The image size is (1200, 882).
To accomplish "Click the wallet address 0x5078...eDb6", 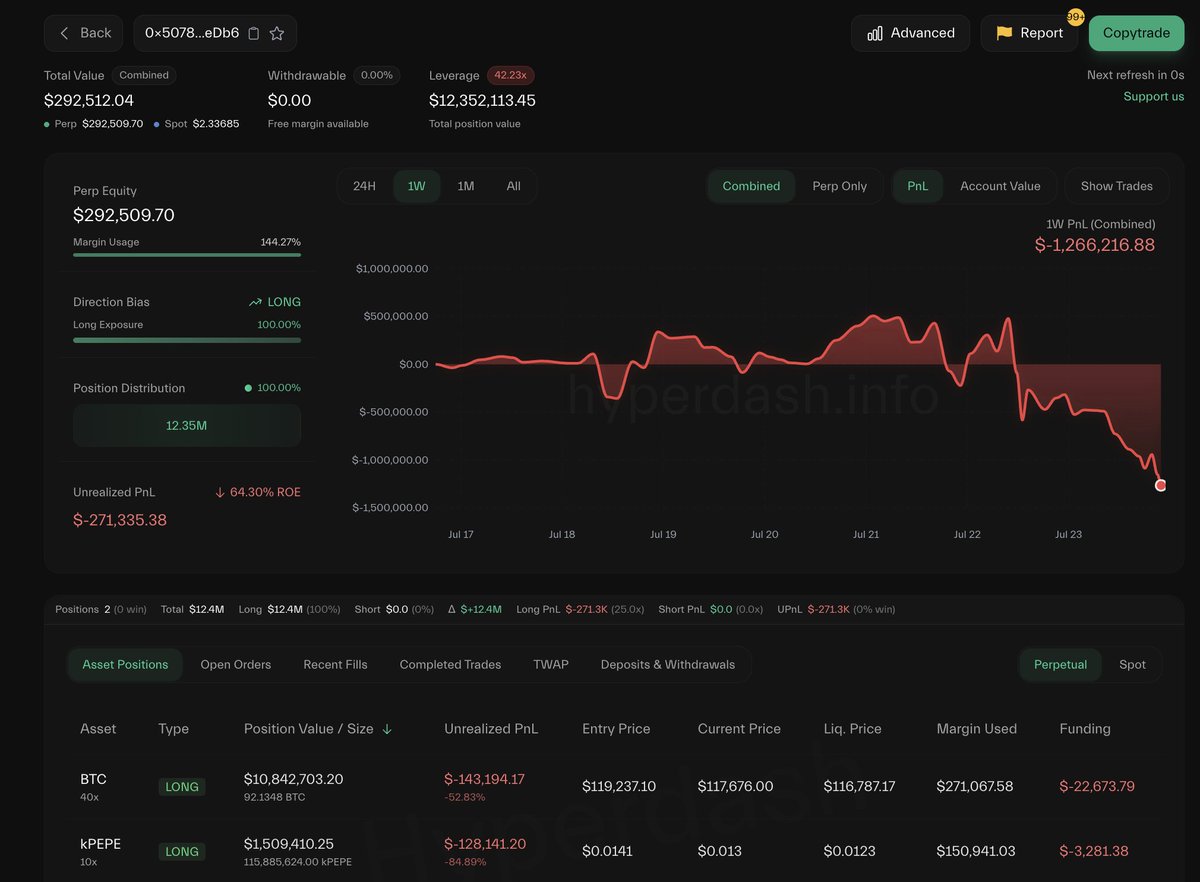I will pos(192,33).
